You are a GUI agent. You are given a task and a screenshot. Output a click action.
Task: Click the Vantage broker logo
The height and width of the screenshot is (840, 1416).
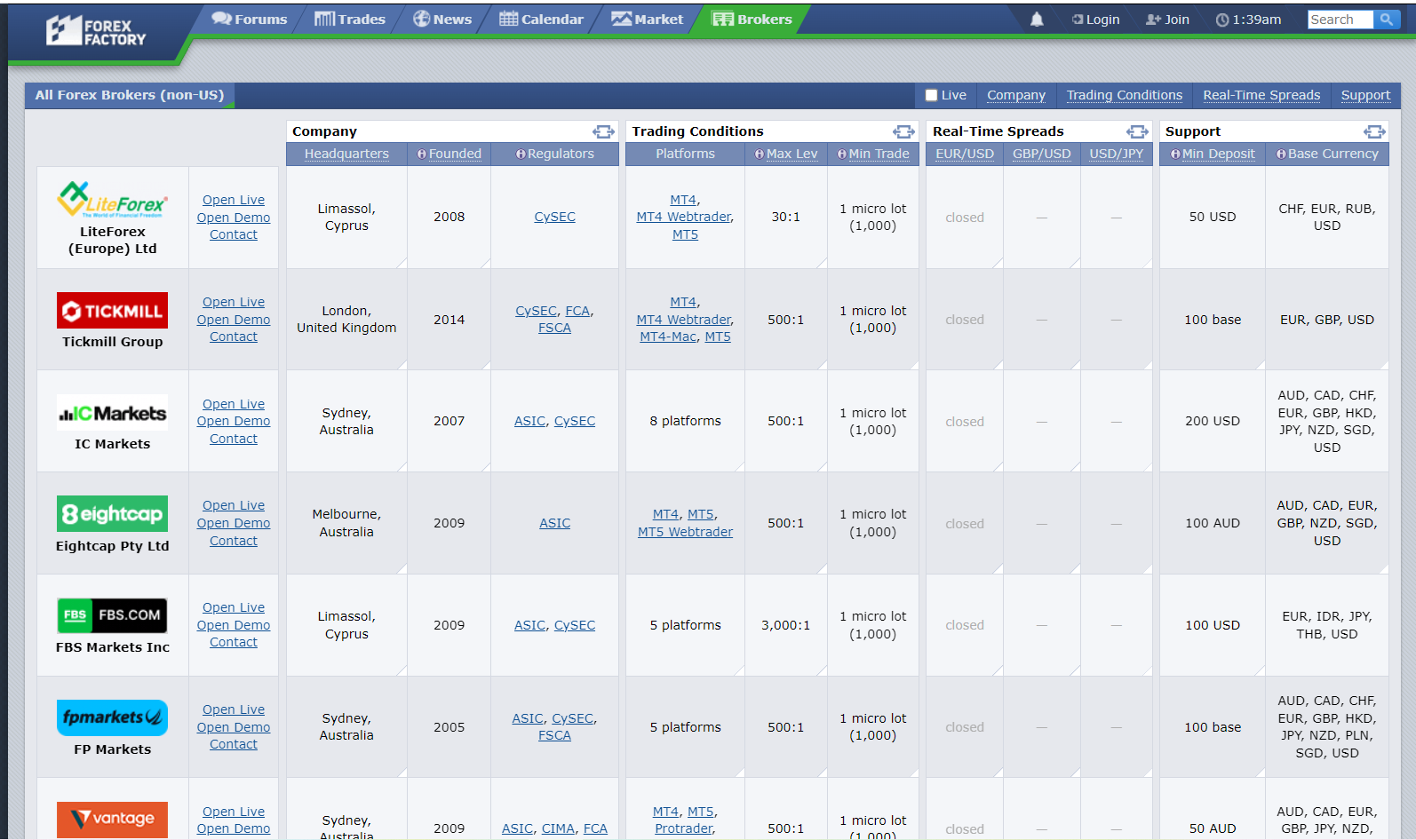(x=112, y=820)
